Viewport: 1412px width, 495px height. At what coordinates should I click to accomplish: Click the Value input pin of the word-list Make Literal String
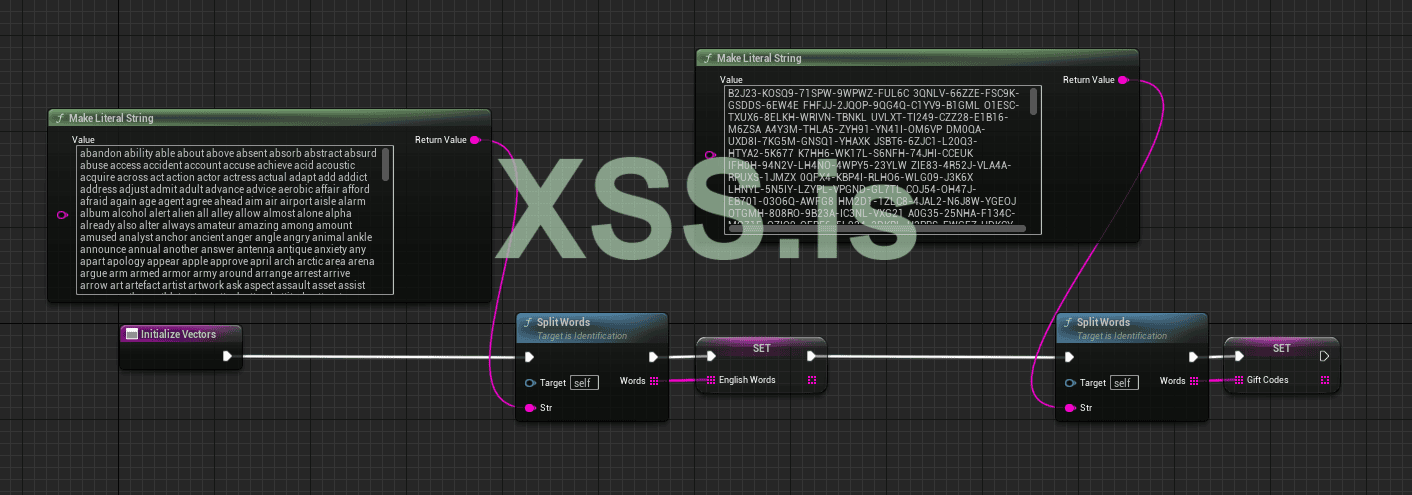63,215
